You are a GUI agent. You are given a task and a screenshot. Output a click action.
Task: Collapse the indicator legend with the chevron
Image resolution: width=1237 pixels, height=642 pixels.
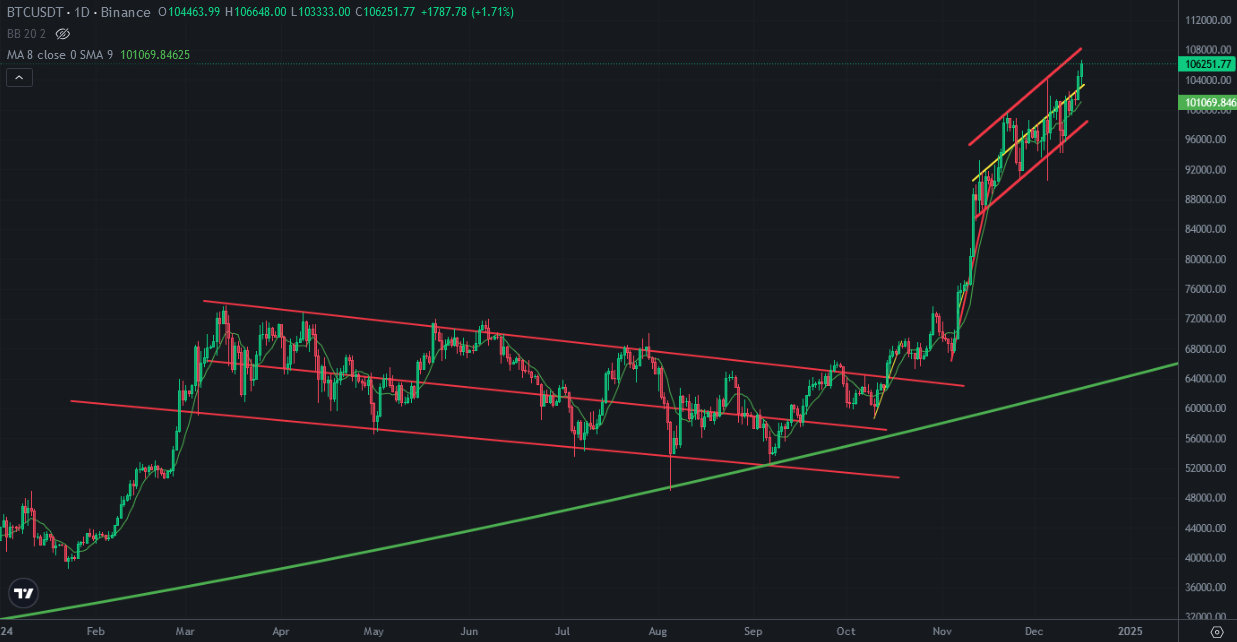pyautogui.click(x=19, y=77)
